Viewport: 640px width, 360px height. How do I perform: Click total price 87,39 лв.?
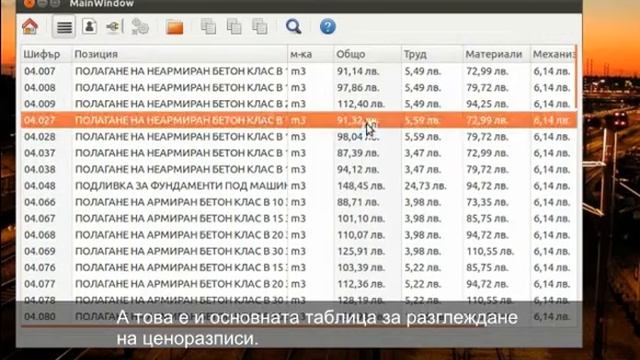[x=358, y=153]
